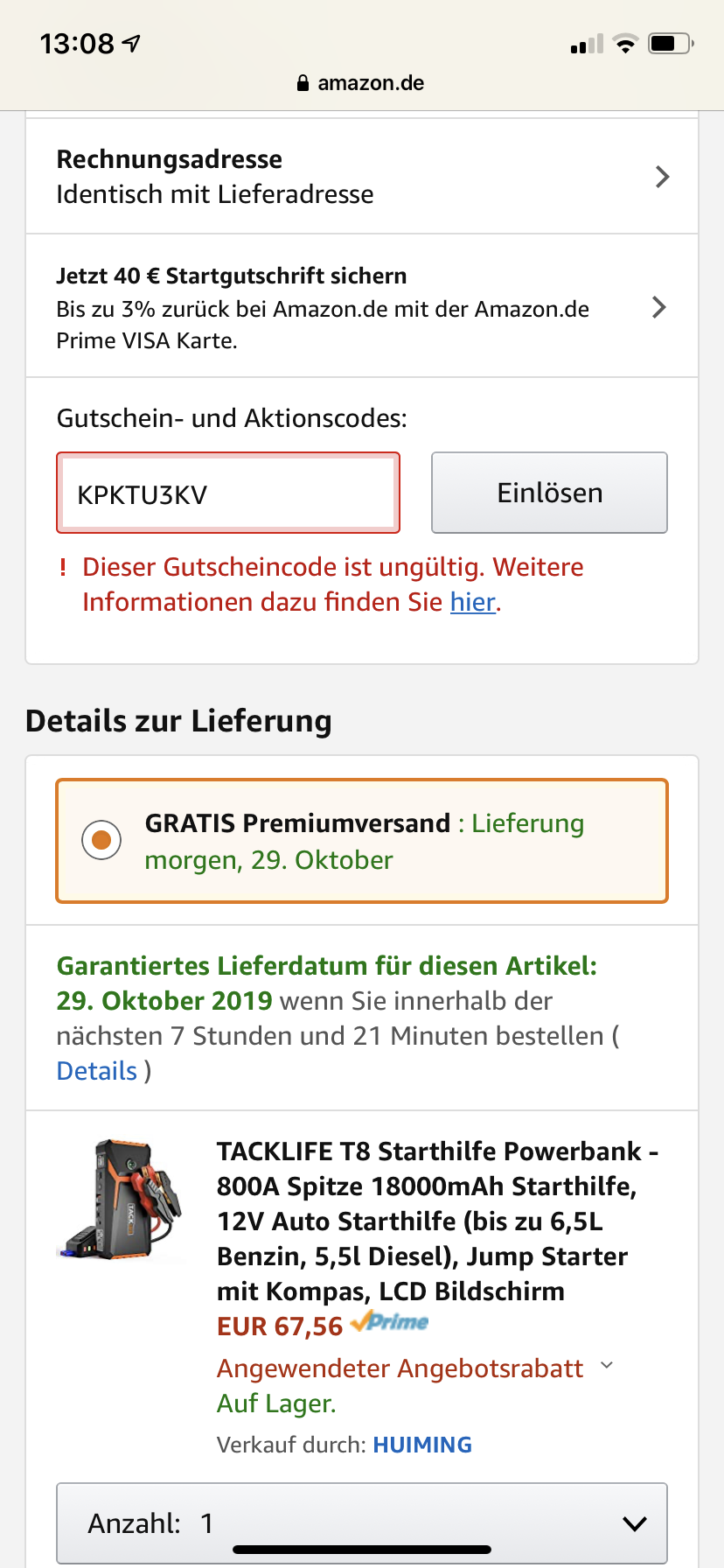Screen dimensions: 724x1568
Task: Tap the red exclamation error icon
Action: [x=63, y=567]
